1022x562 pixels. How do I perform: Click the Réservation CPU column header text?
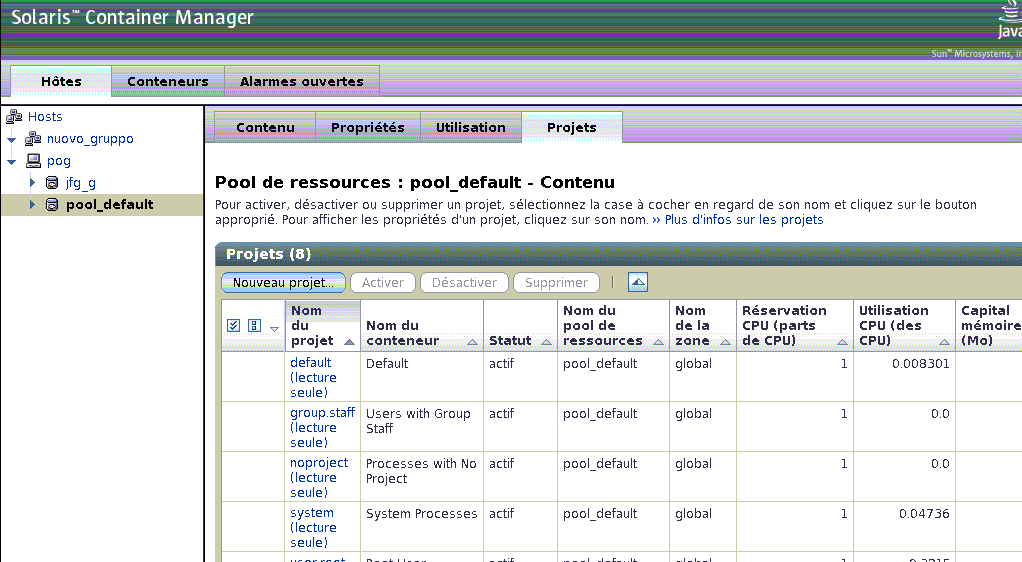pos(784,325)
